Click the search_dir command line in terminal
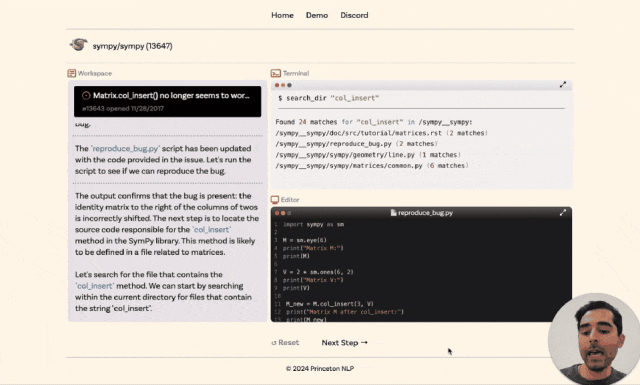The width and height of the screenshot is (640, 385). [x=329, y=98]
